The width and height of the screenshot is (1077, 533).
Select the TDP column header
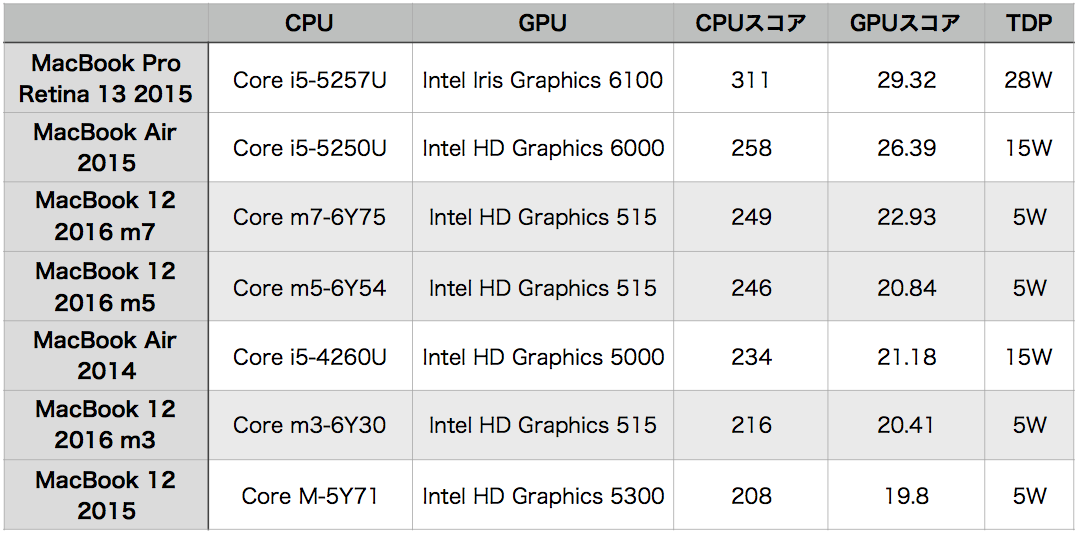[x=1028, y=23]
